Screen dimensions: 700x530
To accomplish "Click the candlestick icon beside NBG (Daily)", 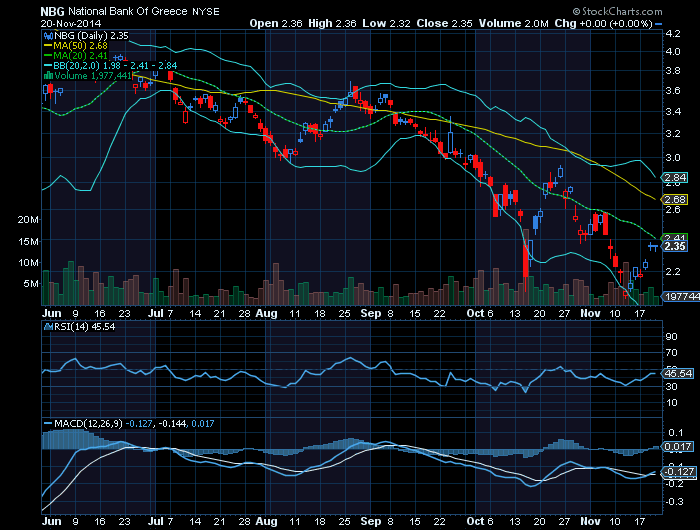I will pyautogui.click(x=48, y=36).
